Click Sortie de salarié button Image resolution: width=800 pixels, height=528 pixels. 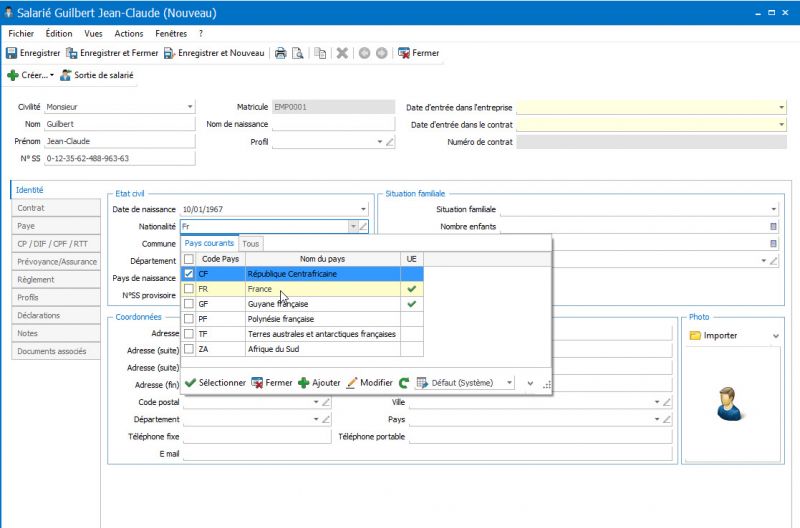point(97,76)
